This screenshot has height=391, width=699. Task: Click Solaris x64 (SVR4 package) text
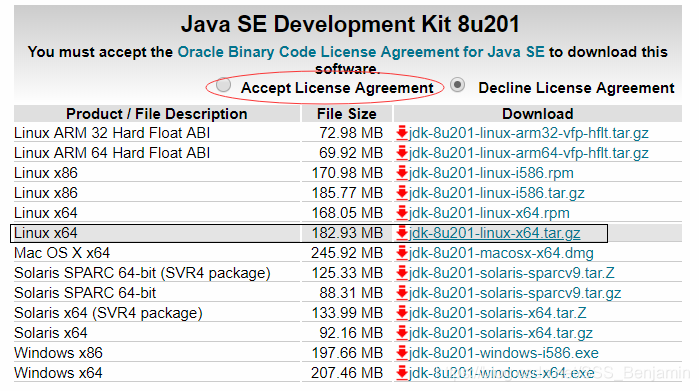coord(108,313)
